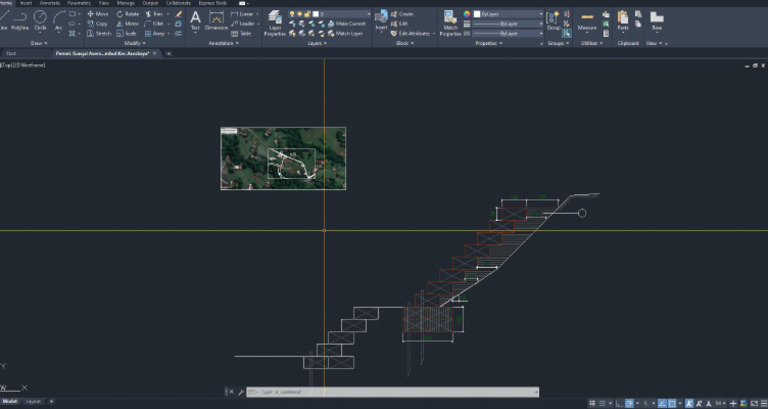Click Match Properties tool

tap(450, 23)
